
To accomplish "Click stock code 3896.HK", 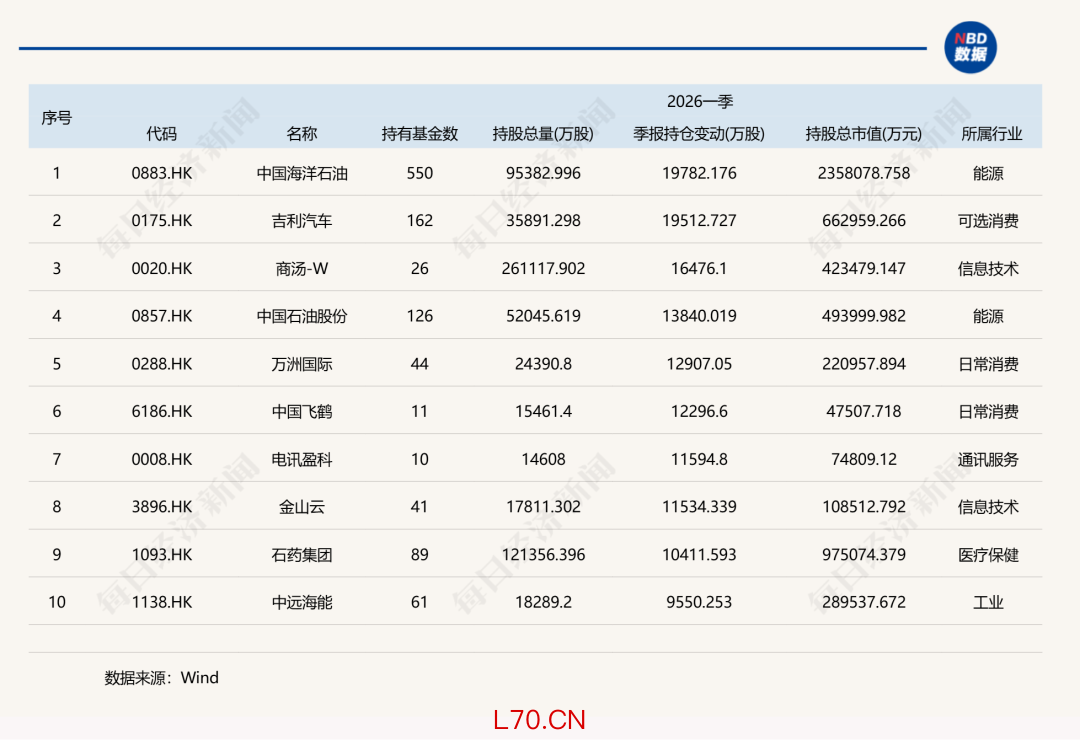I will 162,507.
